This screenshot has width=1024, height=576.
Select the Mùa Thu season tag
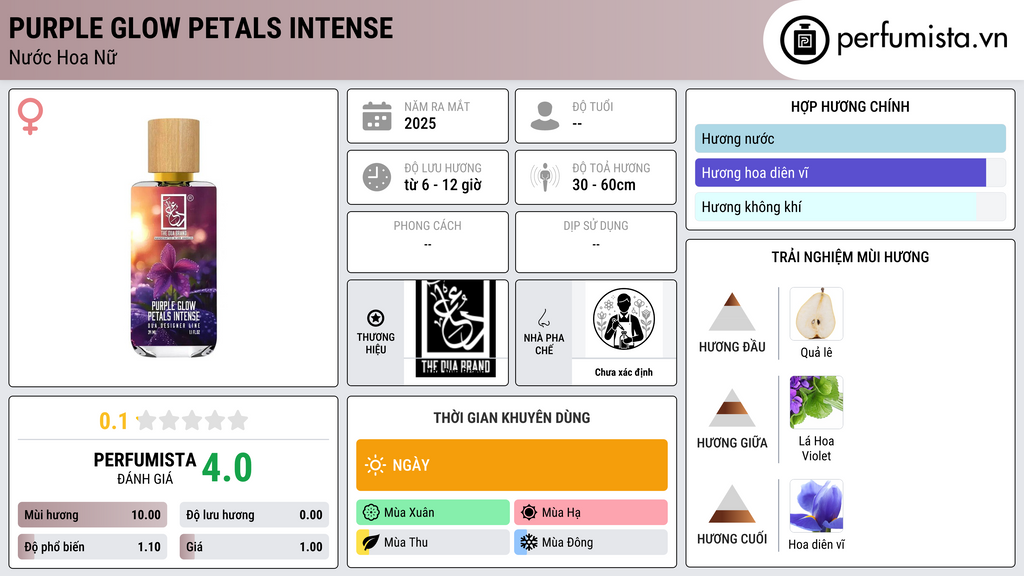pyautogui.click(x=433, y=542)
